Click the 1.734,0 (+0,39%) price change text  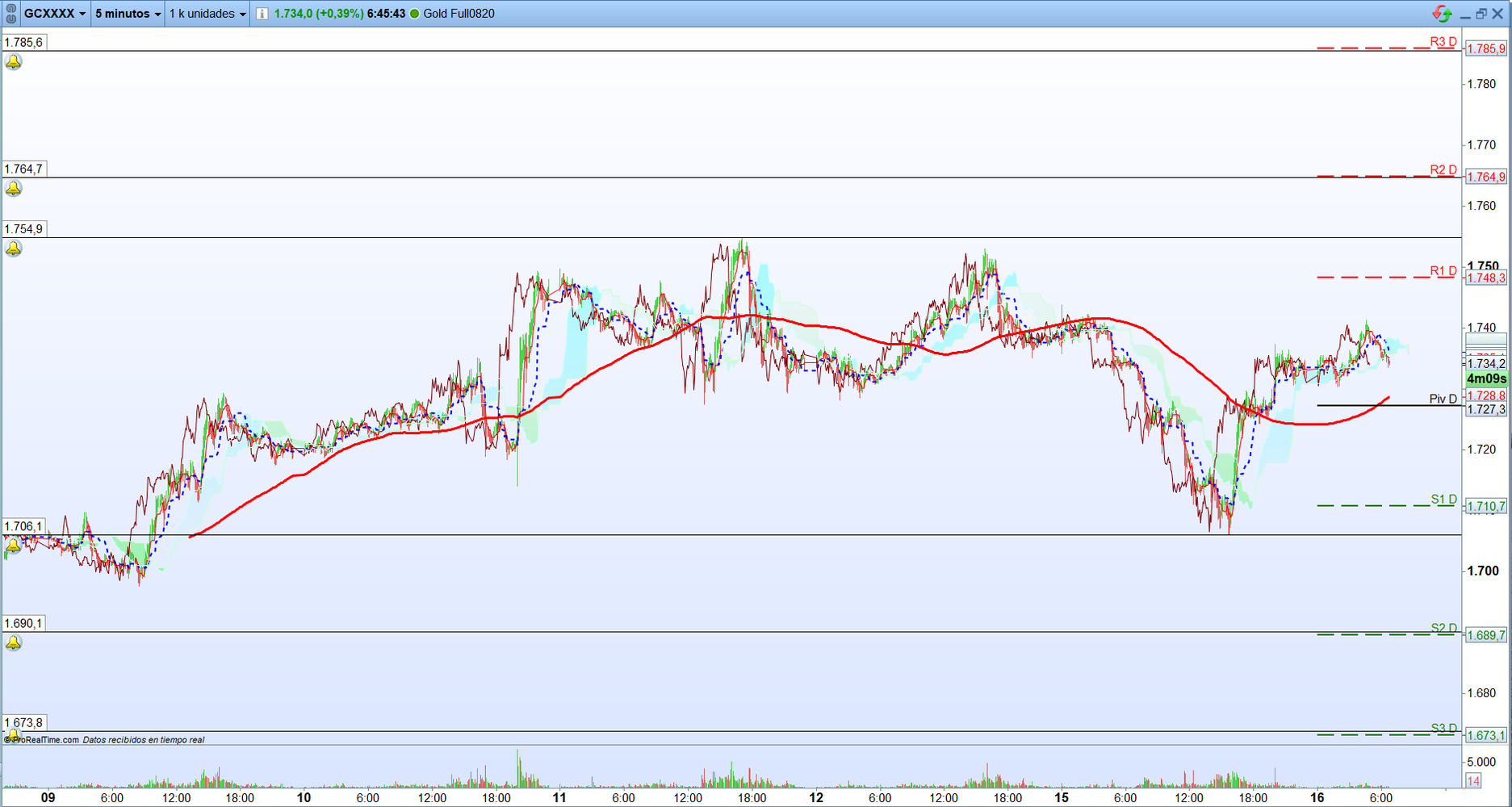pos(319,14)
